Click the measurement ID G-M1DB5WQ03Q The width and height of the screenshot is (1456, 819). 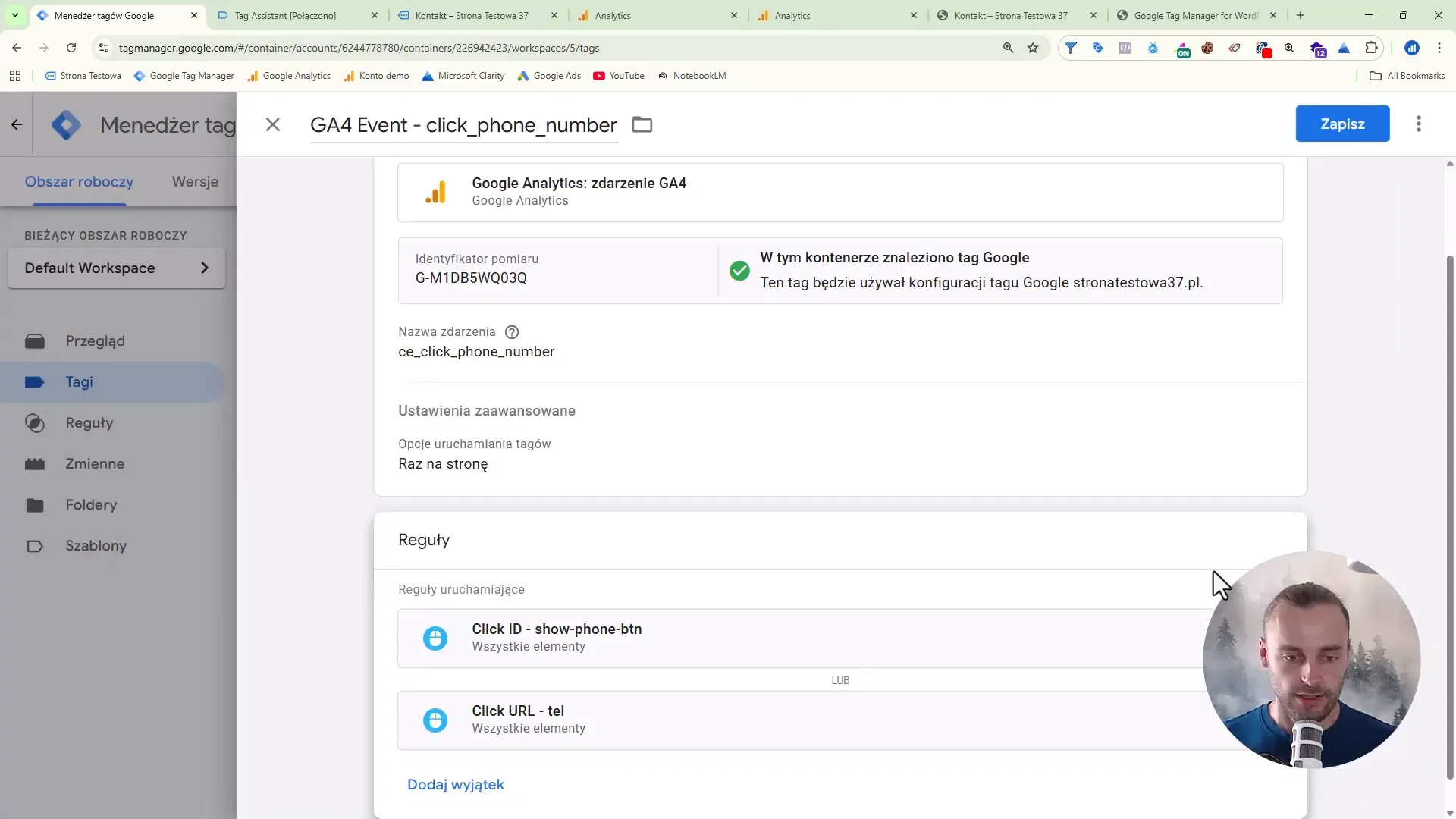coord(471,278)
